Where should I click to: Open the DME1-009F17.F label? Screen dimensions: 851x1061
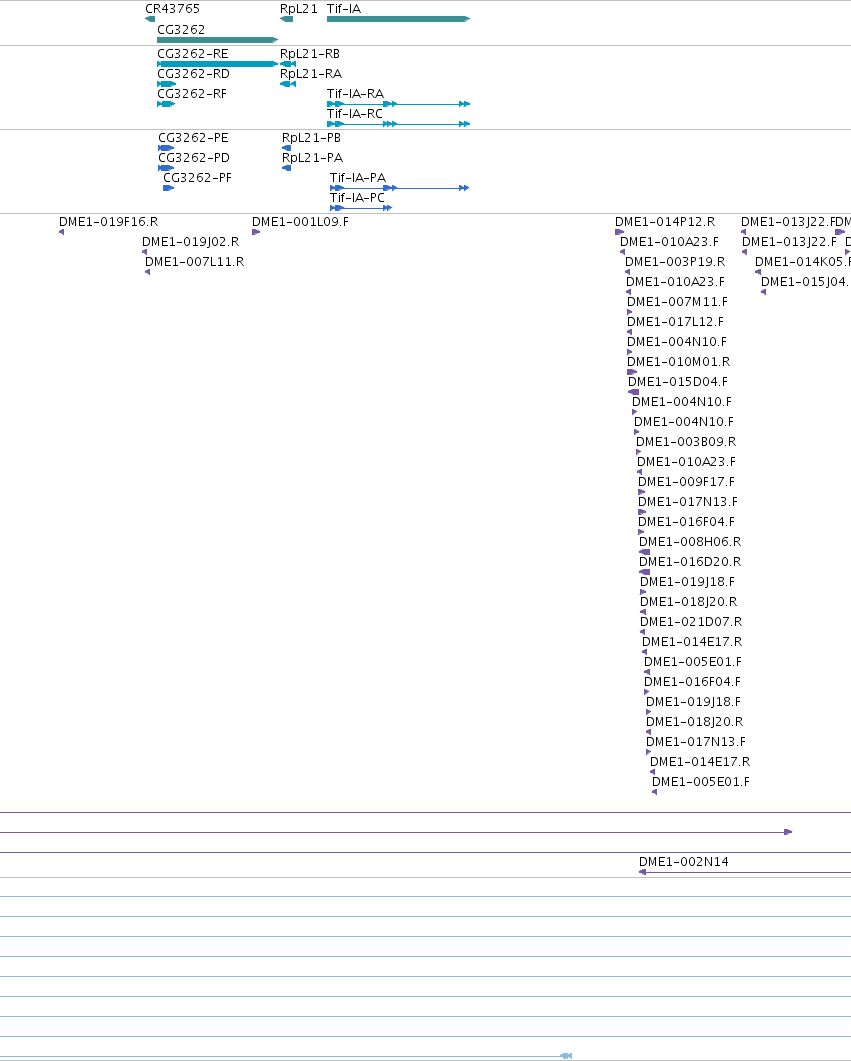(687, 482)
